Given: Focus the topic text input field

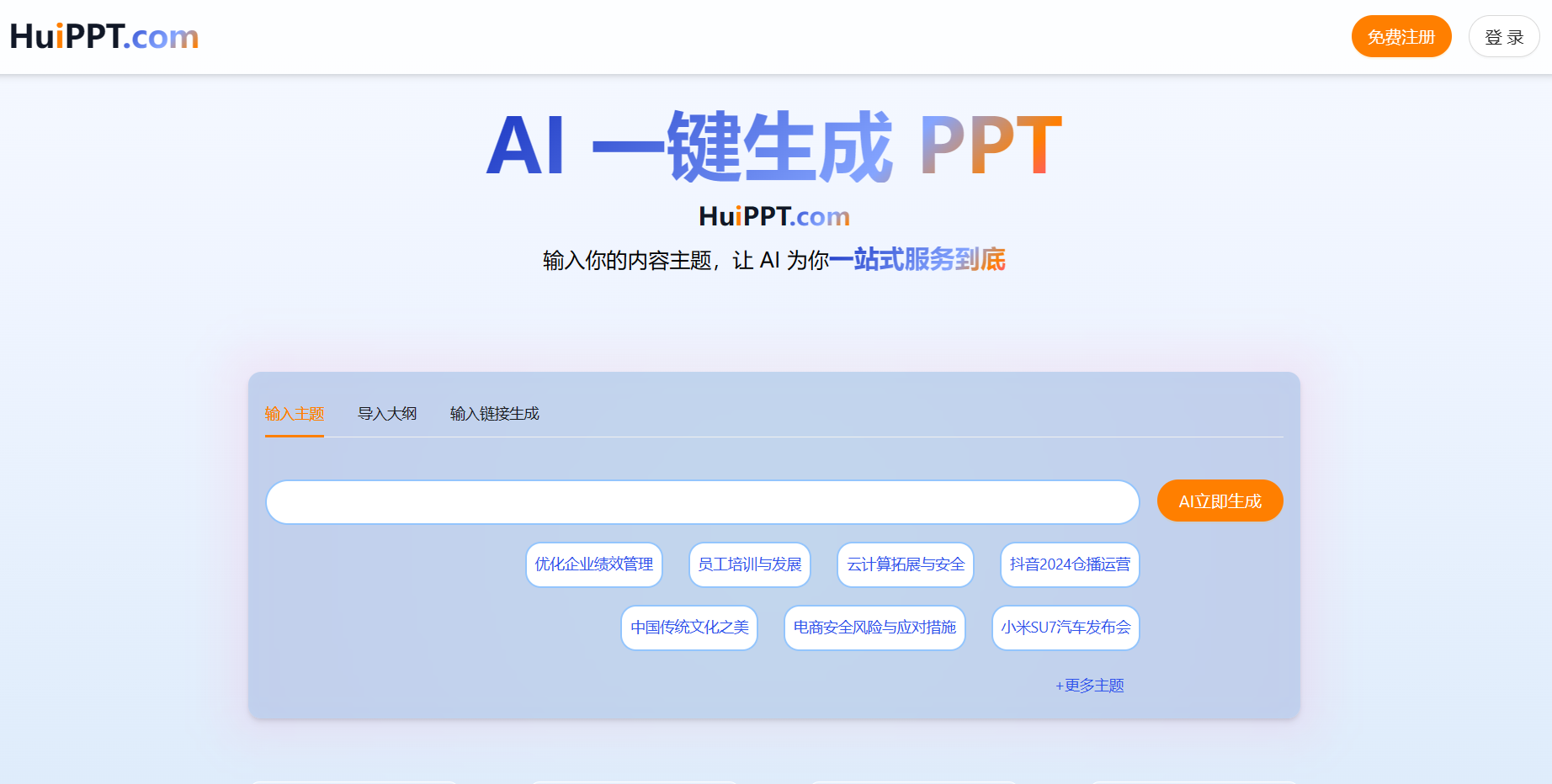Looking at the screenshot, I should [x=702, y=502].
